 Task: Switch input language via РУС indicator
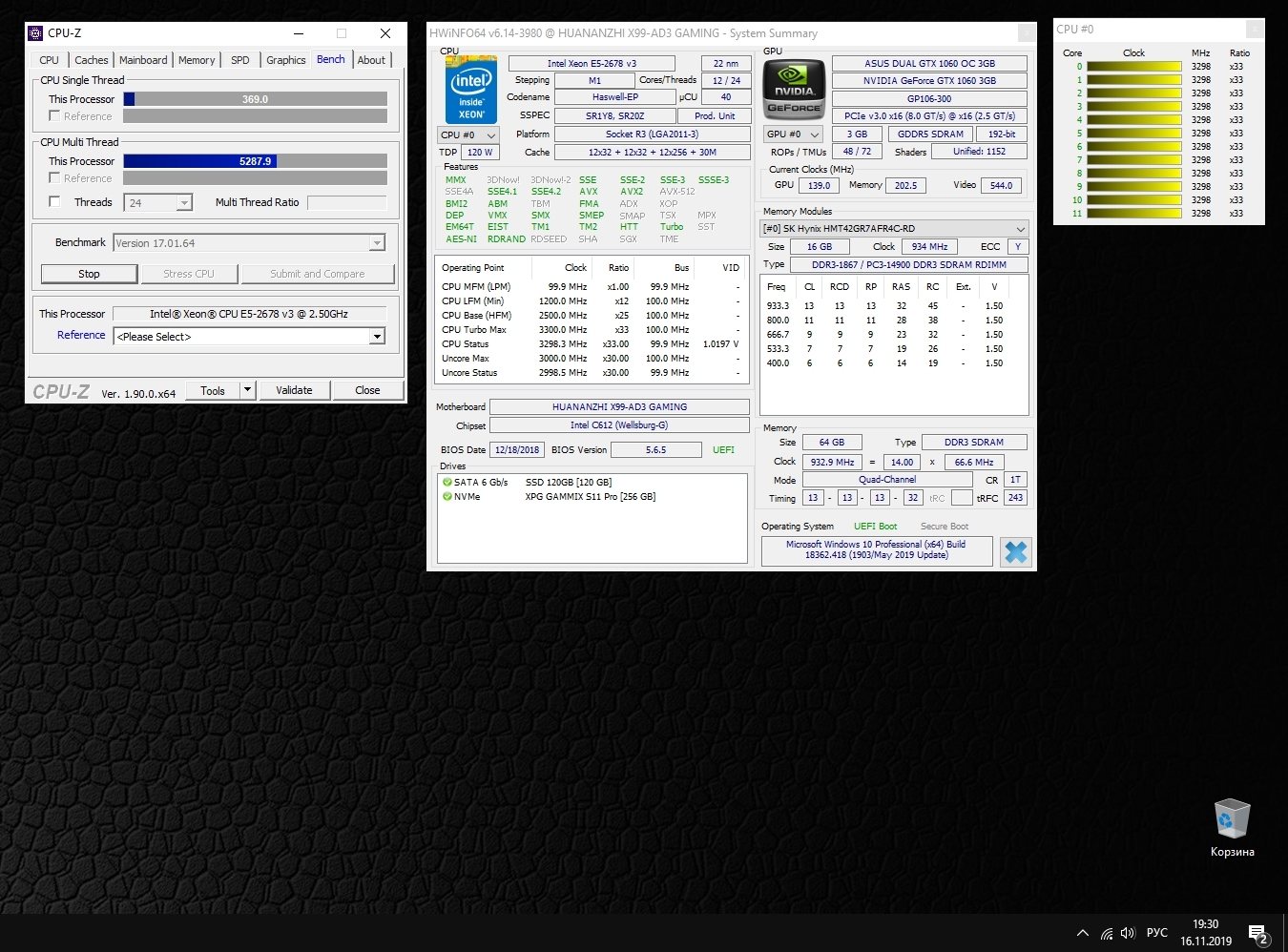click(x=1156, y=933)
